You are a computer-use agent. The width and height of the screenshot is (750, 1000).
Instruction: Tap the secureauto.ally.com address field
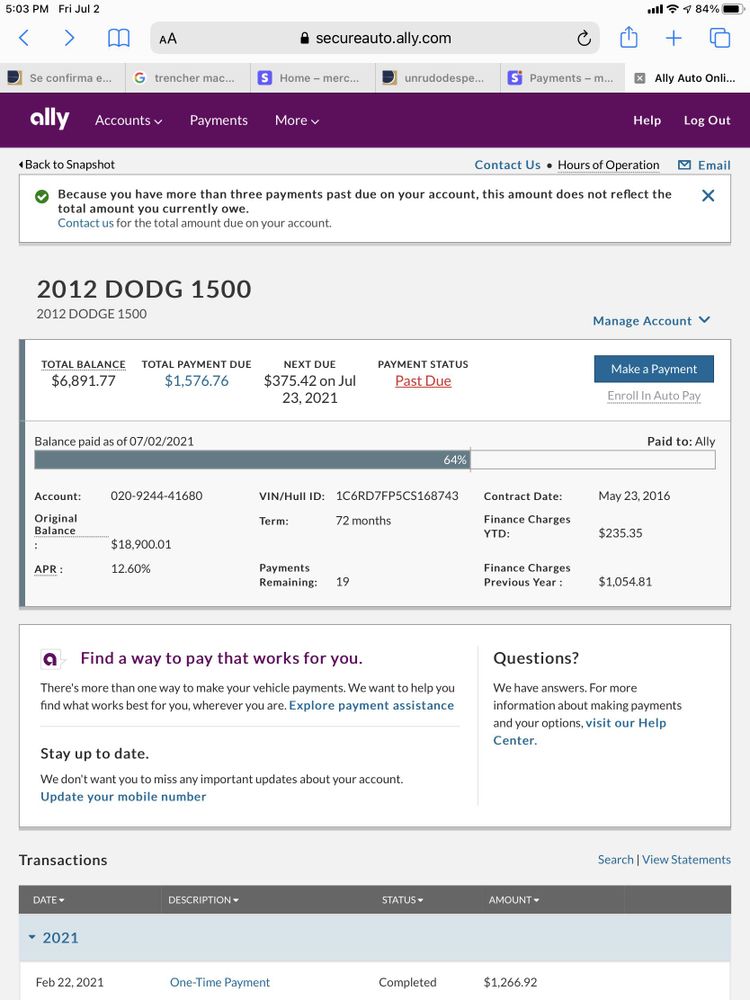pos(375,38)
